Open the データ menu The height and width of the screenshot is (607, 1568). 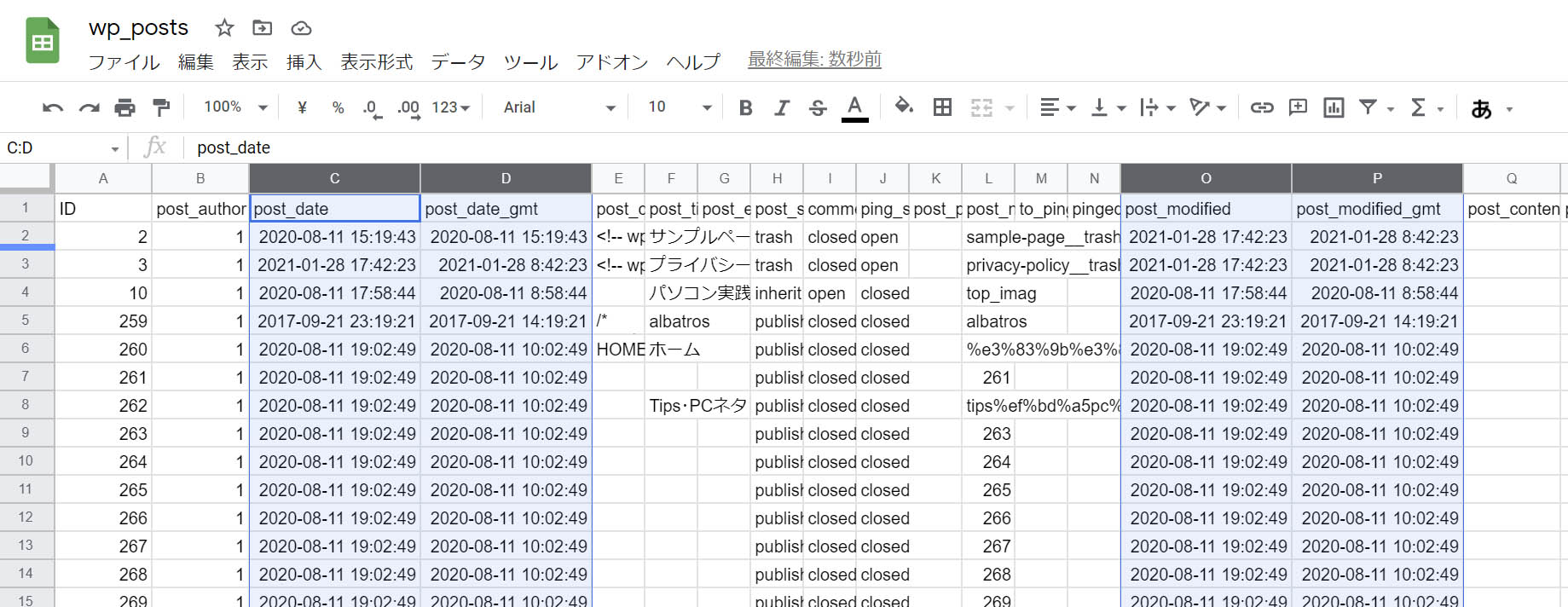pos(458,62)
